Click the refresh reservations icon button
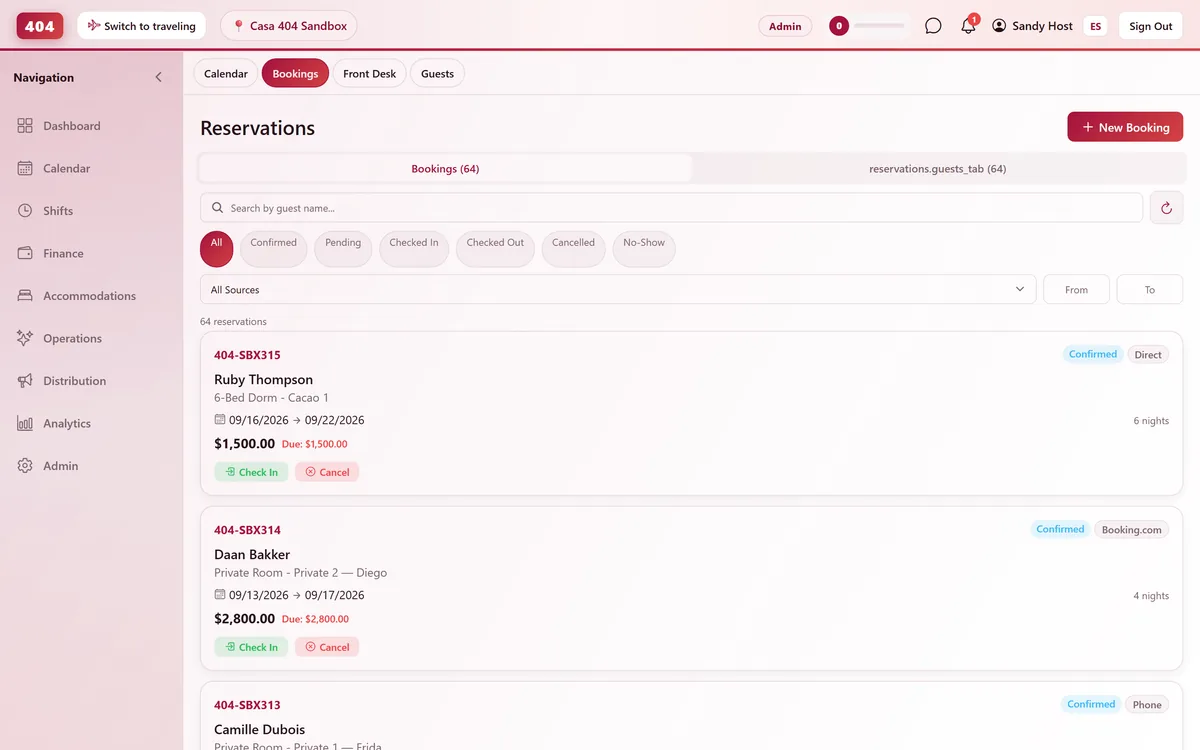1200x750 pixels. pyautogui.click(x=1166, y=208)
